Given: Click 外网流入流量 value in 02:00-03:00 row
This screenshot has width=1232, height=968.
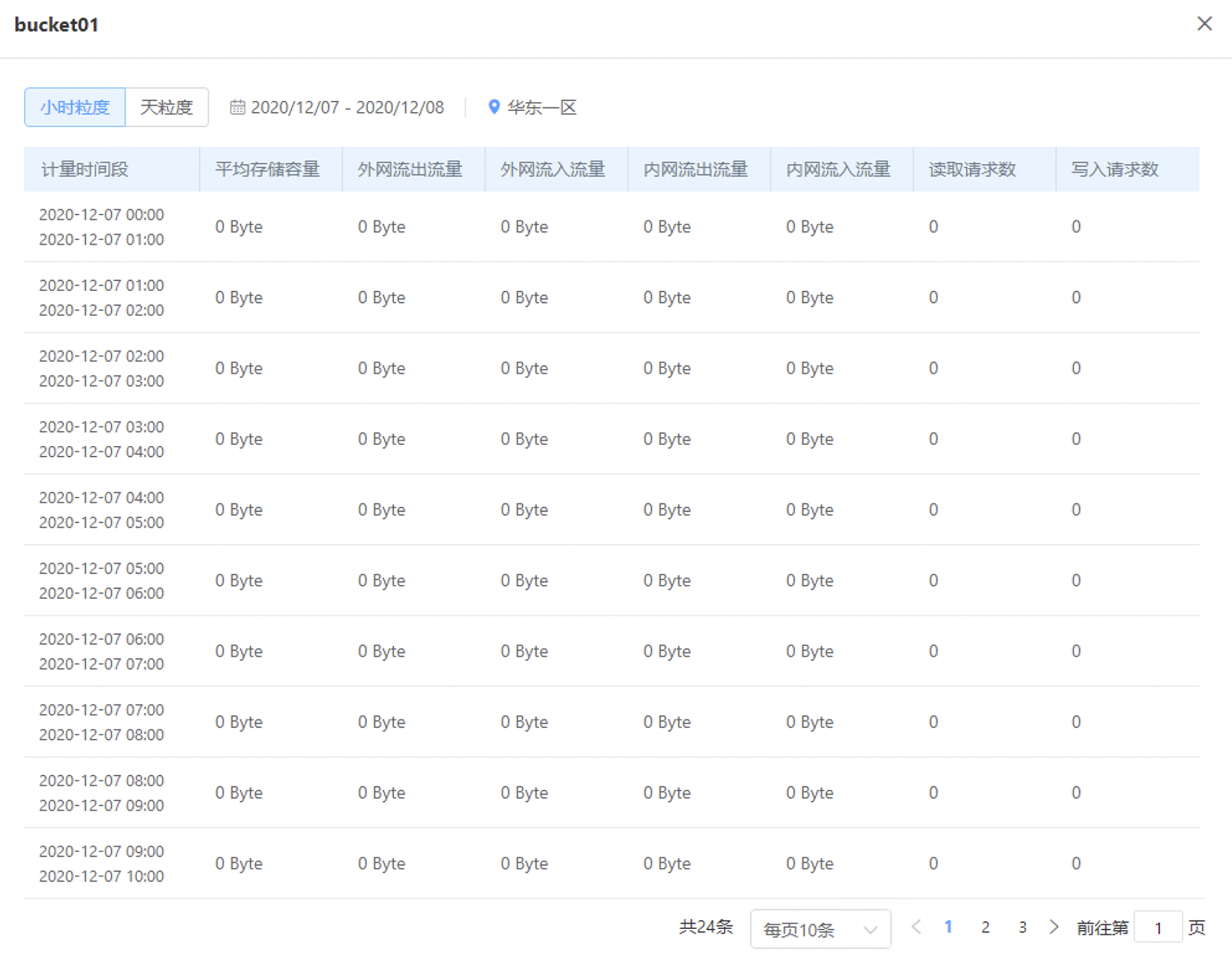Looking at the screenshot, I should pyautogui.click(x=524, y=368).
